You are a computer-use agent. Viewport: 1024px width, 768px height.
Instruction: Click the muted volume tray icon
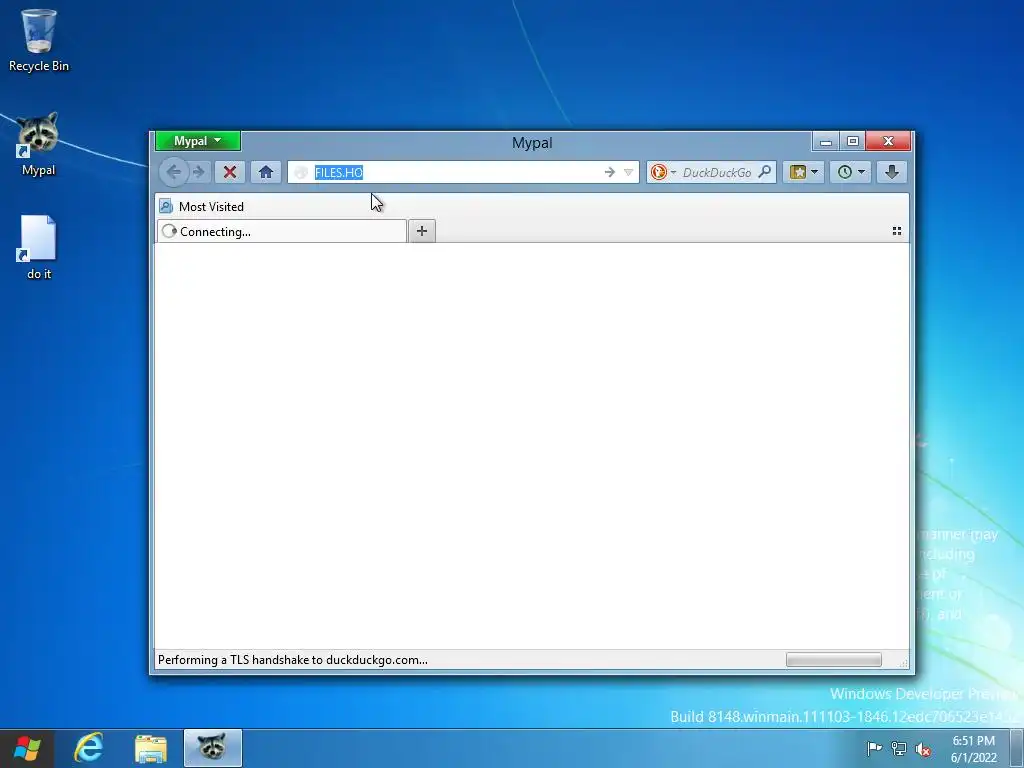coord(923,749)
